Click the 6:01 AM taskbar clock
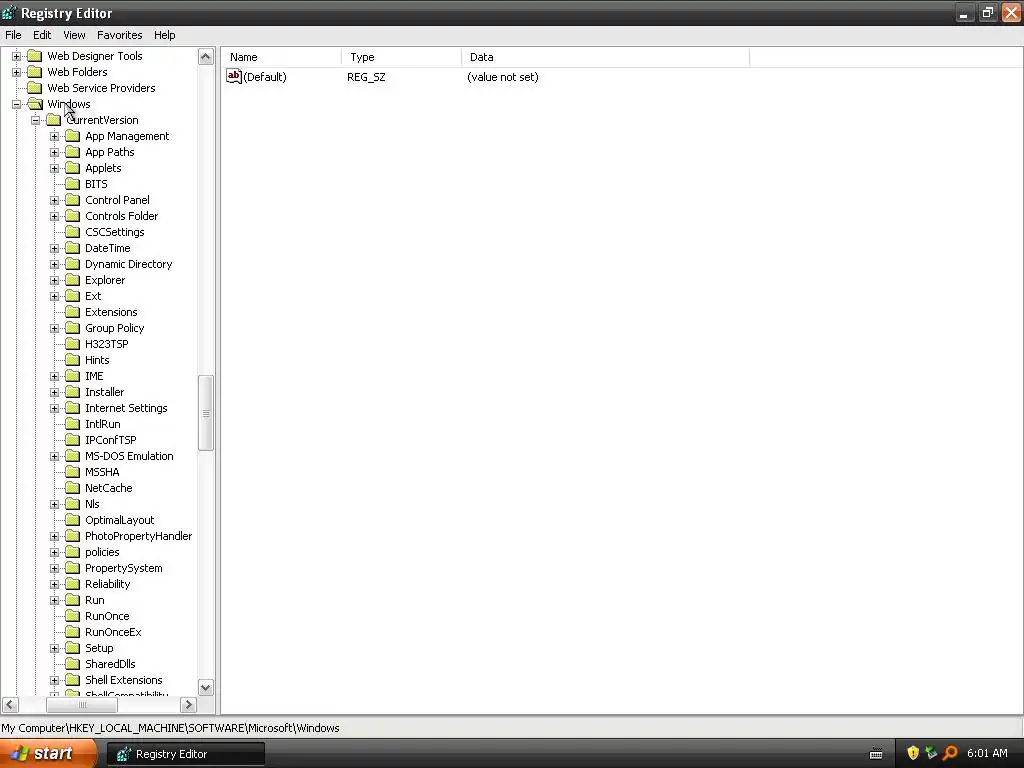1024x768 pixels. pyautogui.click(x=987, y=753)
